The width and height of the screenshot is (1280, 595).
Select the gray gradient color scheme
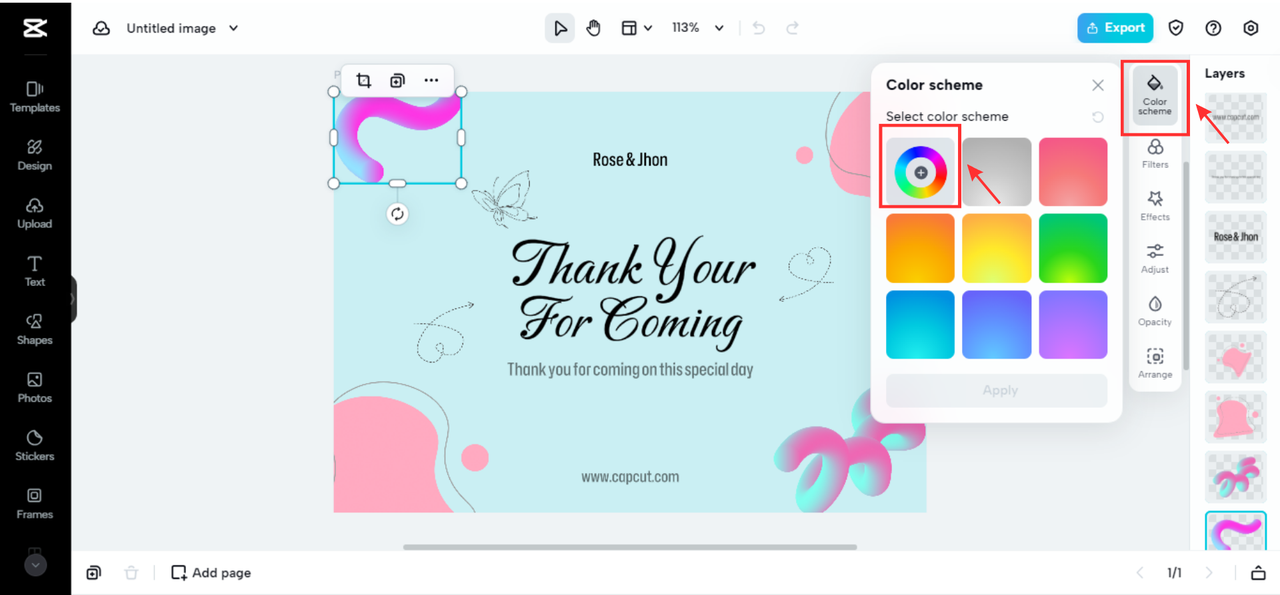pos(997,172)
